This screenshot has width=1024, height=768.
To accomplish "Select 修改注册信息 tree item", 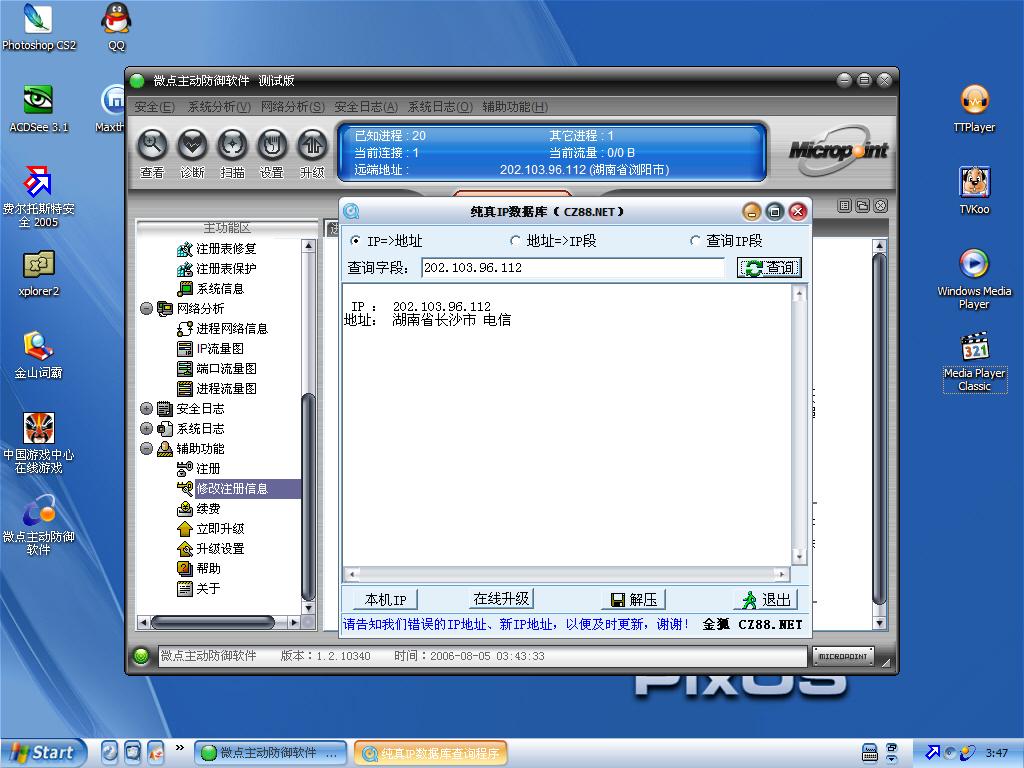I will (232, 488).
